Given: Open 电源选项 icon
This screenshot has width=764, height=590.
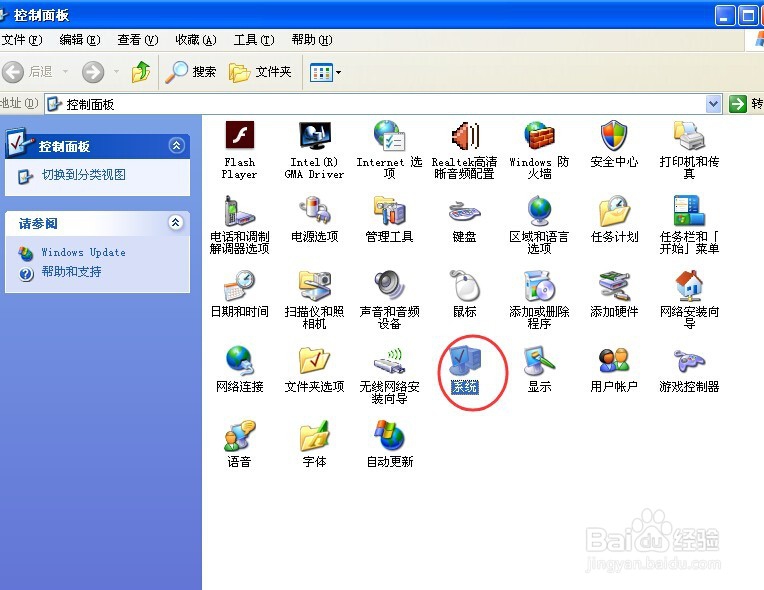Looking at the screenshot, I should pyautogui.click(x=314, y=211).
